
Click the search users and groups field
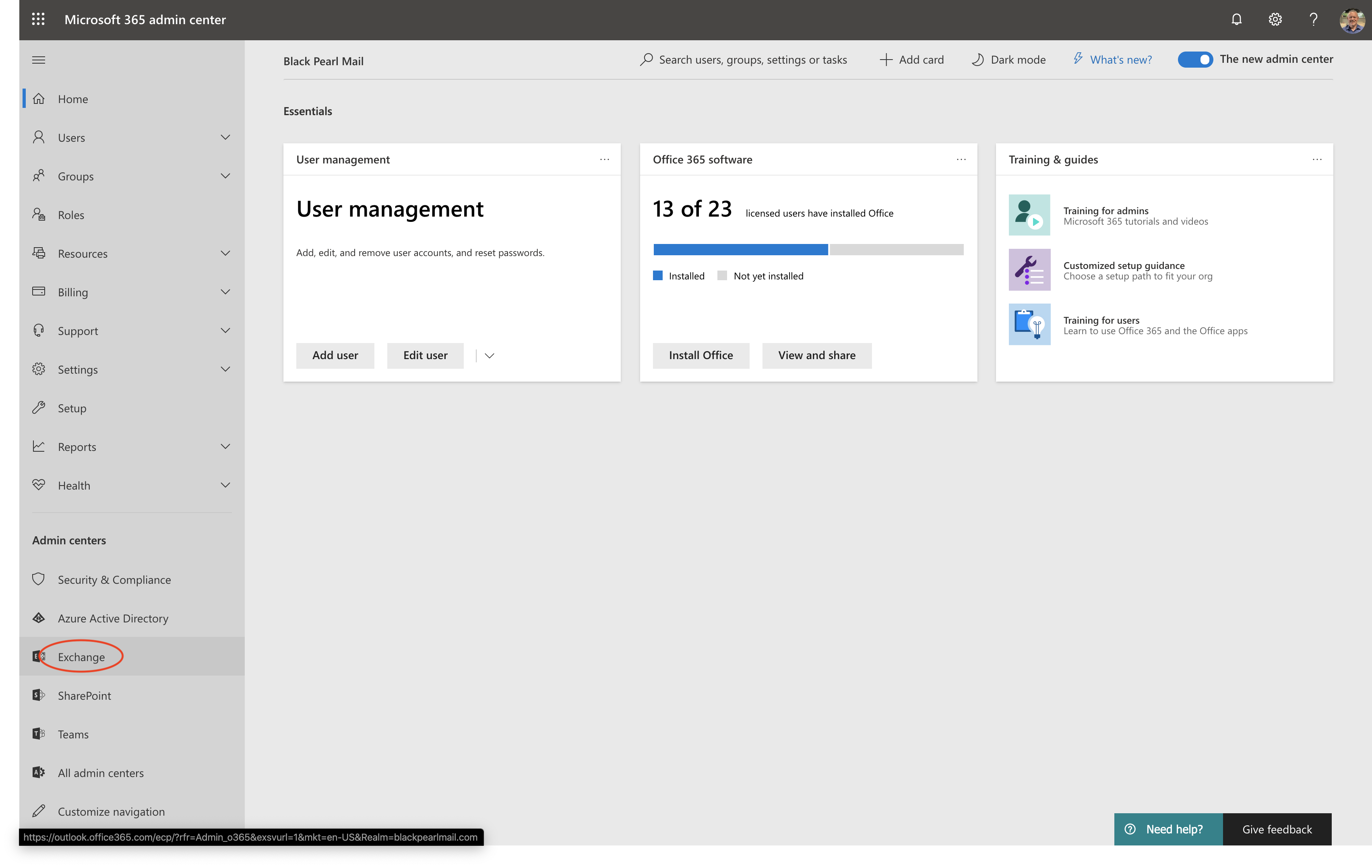tap(752, 60)
